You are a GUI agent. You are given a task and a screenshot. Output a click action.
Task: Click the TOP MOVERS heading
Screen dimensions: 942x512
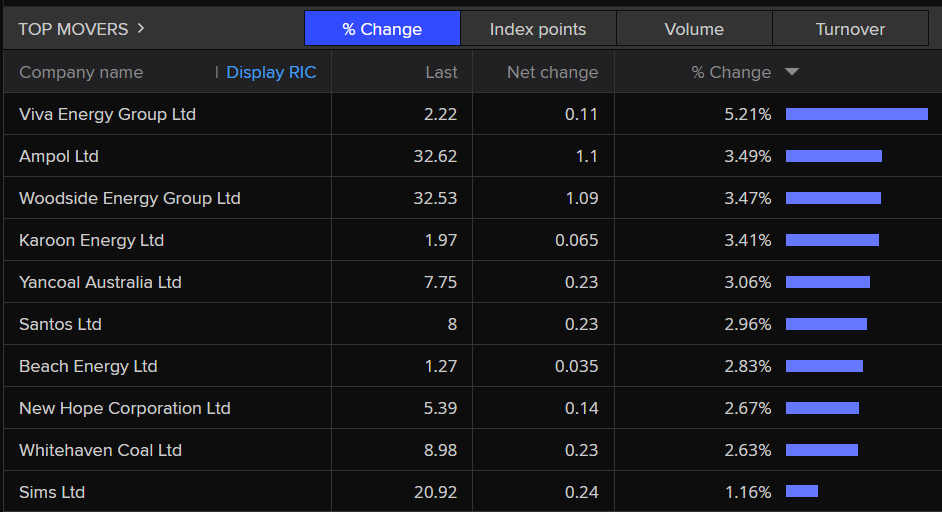pyautogui.click(x=73, y=29)
